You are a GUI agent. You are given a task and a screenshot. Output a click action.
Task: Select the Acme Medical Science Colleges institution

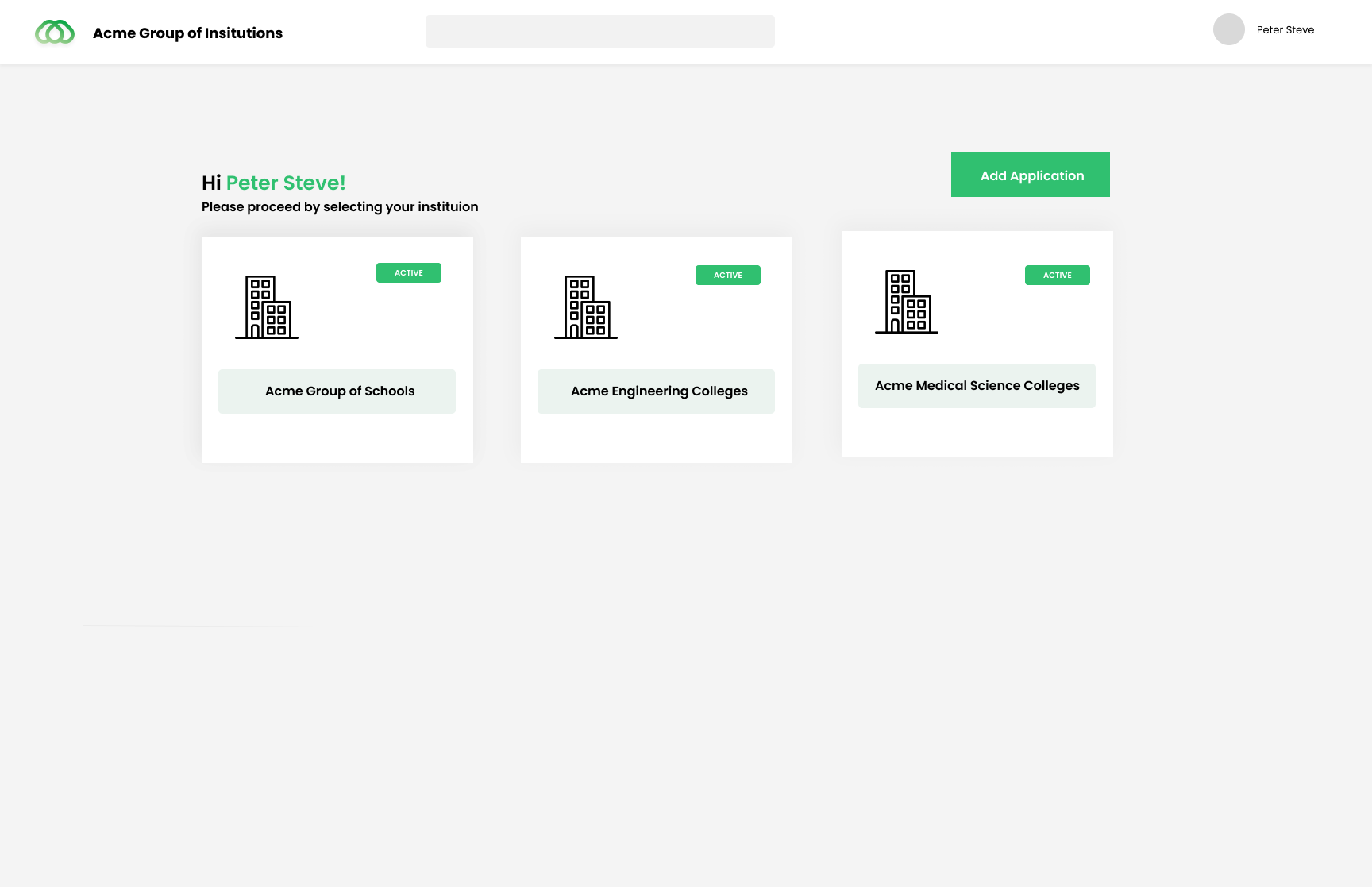tap(977, 385)
